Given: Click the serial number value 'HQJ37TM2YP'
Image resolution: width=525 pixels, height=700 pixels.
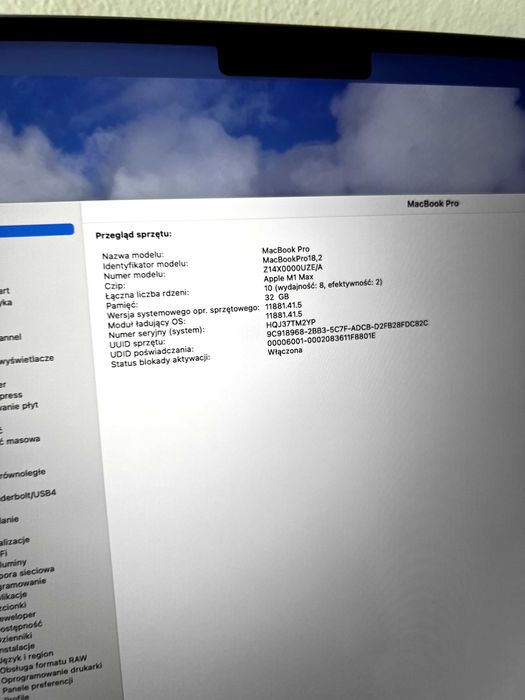Looking at the screenshot, I should (x=291, y=323).
